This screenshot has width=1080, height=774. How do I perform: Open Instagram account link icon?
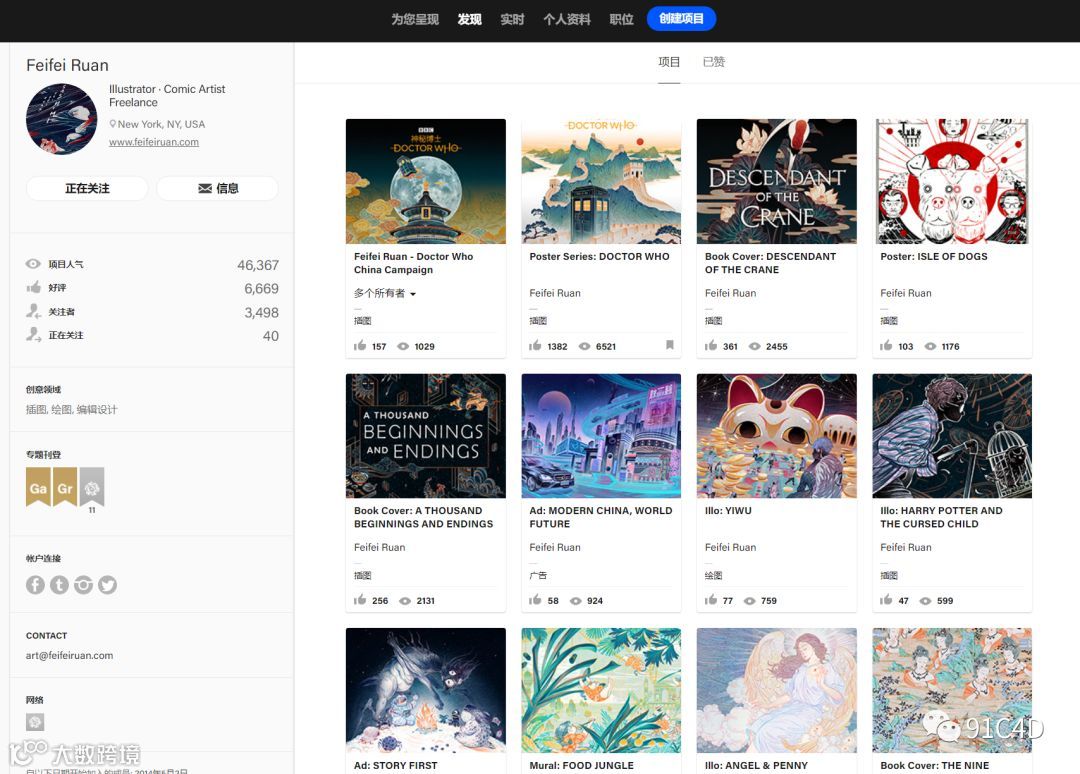pyautogui.click(x=83, y=585)
